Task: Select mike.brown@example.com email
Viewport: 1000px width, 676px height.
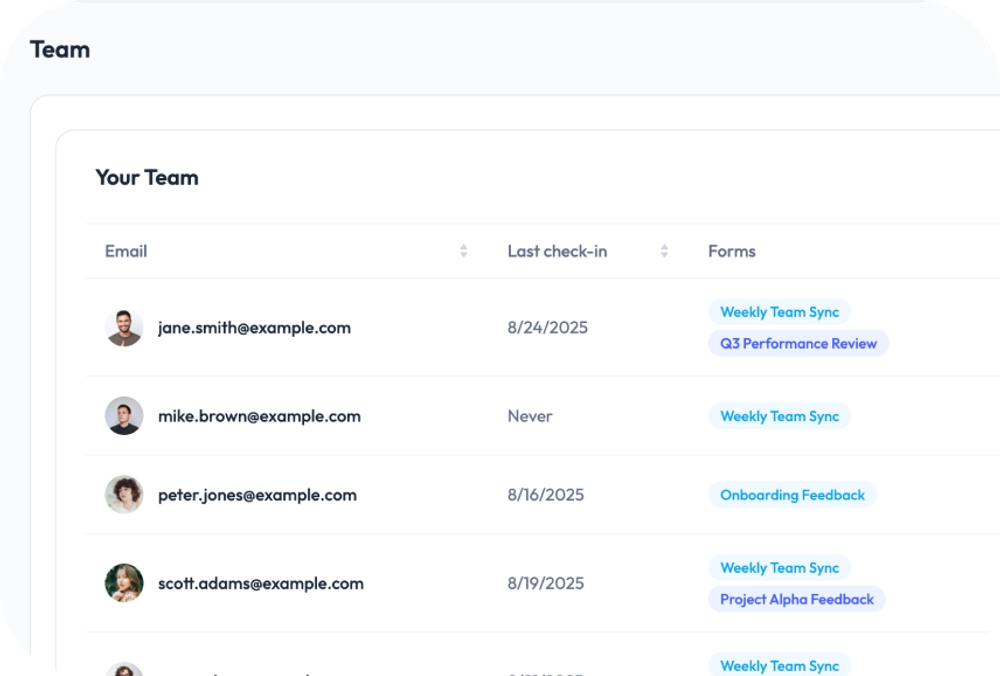Action: pos(259,416)
